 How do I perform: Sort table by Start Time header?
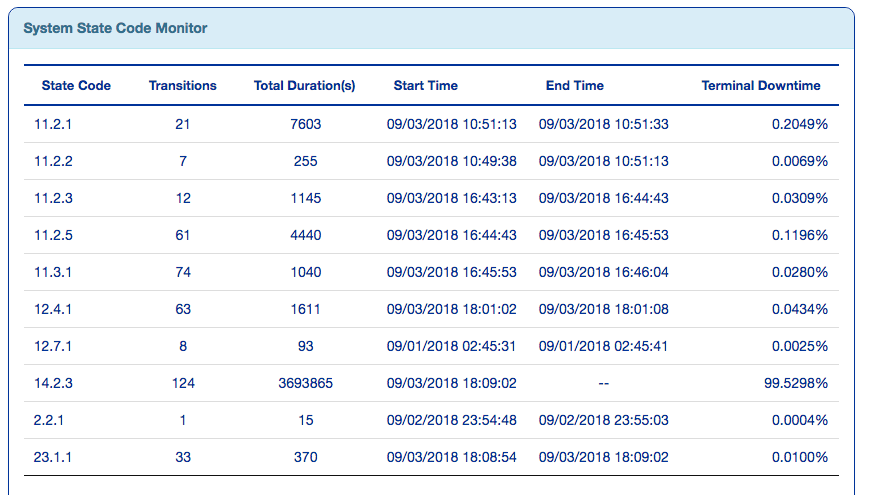pos(425,86)
